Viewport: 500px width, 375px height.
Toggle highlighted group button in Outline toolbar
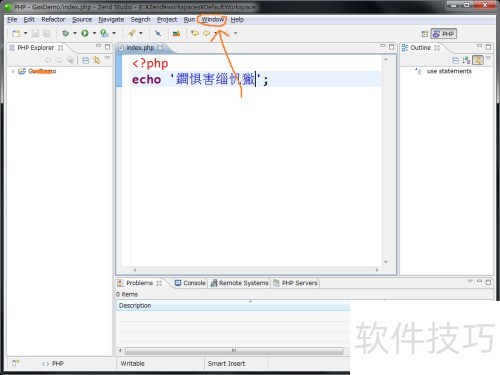478,60
